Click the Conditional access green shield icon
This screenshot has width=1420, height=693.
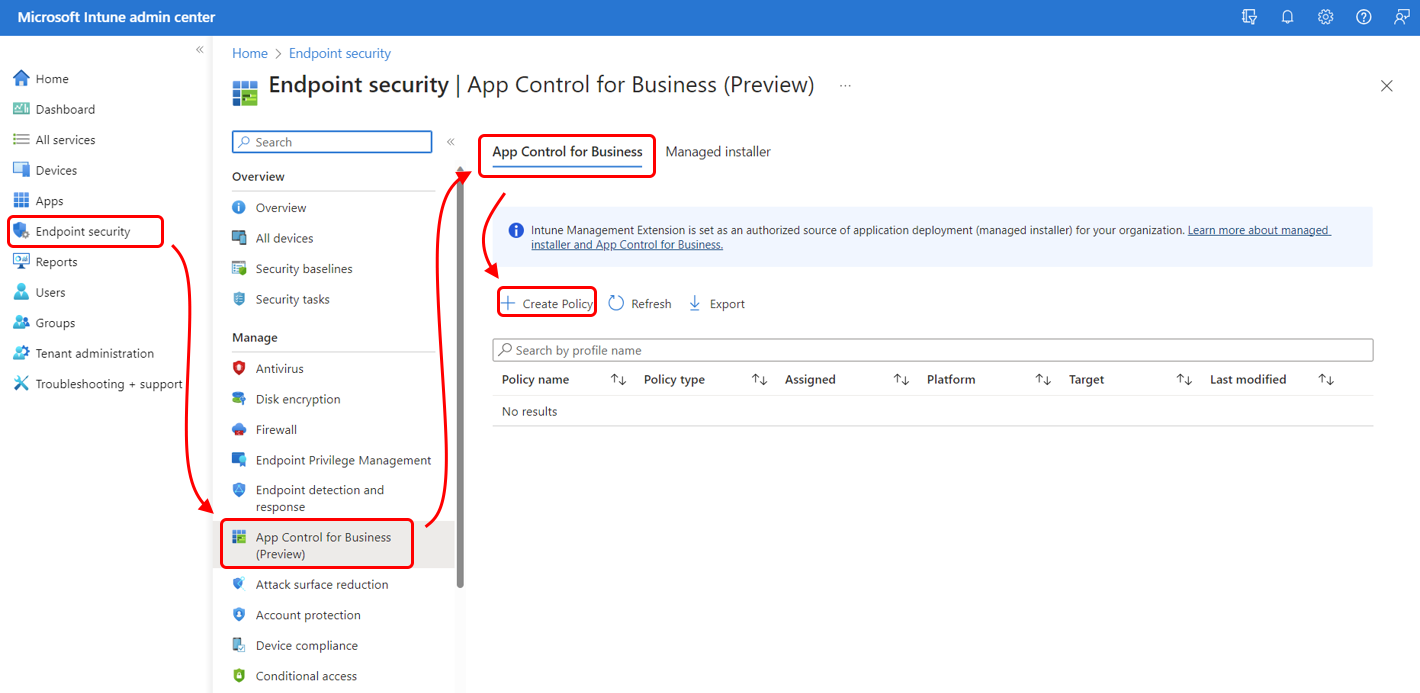click(x=239, y=676)
